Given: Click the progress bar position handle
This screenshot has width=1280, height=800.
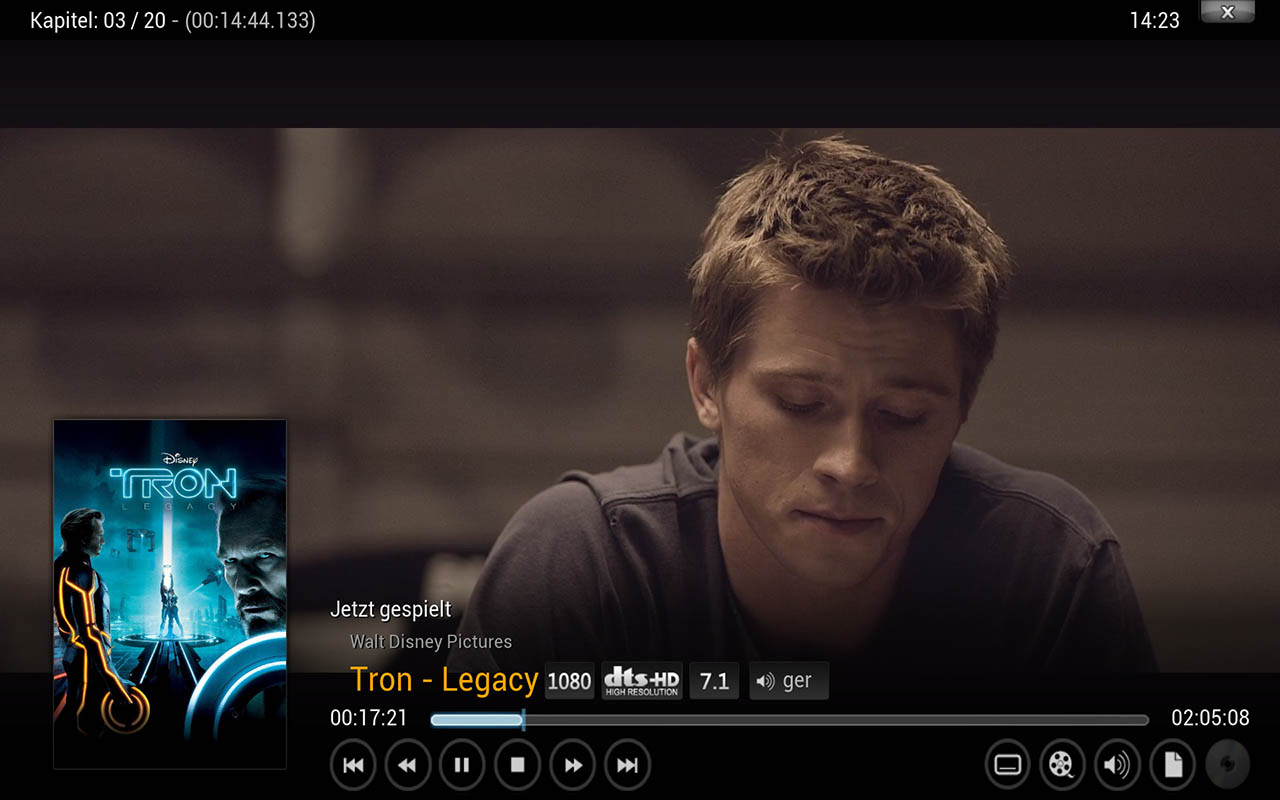Looking at the screenshot, I should coord(523,719).
